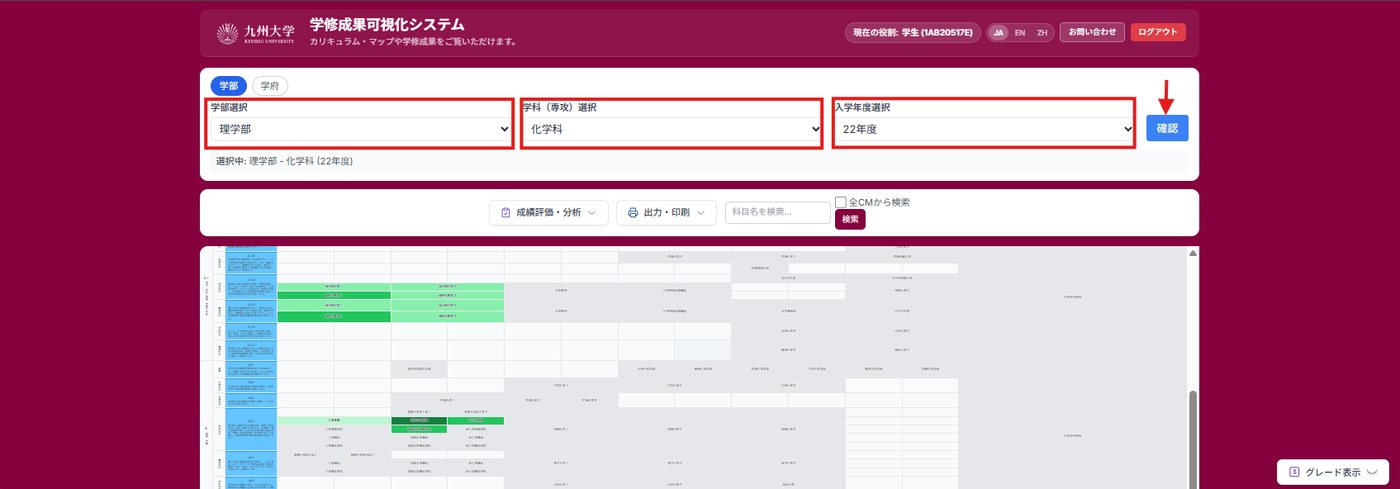The height and width of the screenshot is (489, 1400).
Task: Enable the 全CMから検索 checkbox
Action: pyautogui.click(x=841, y=202)
